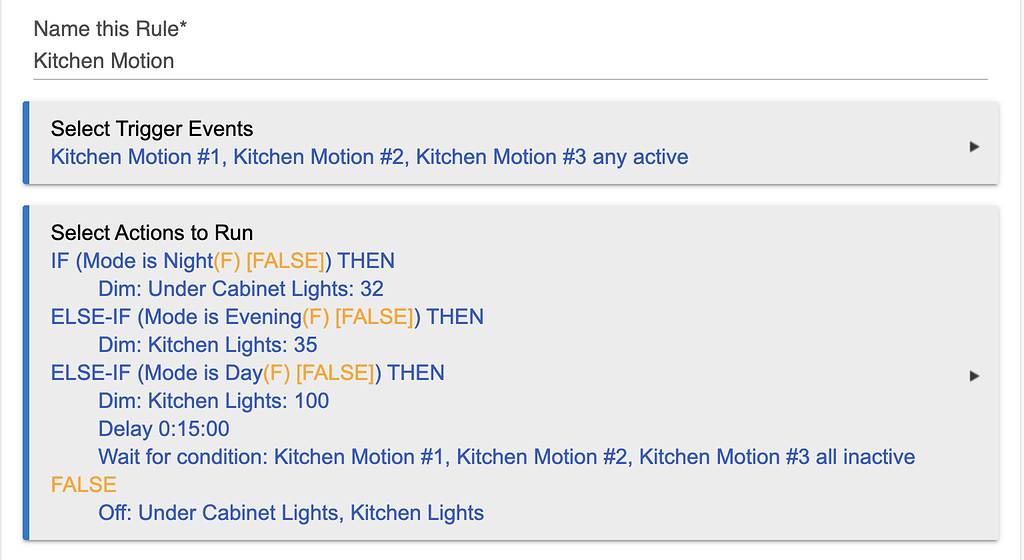
Task: Expand the Select Actions to Run arrow
Action: pos(974,376)
